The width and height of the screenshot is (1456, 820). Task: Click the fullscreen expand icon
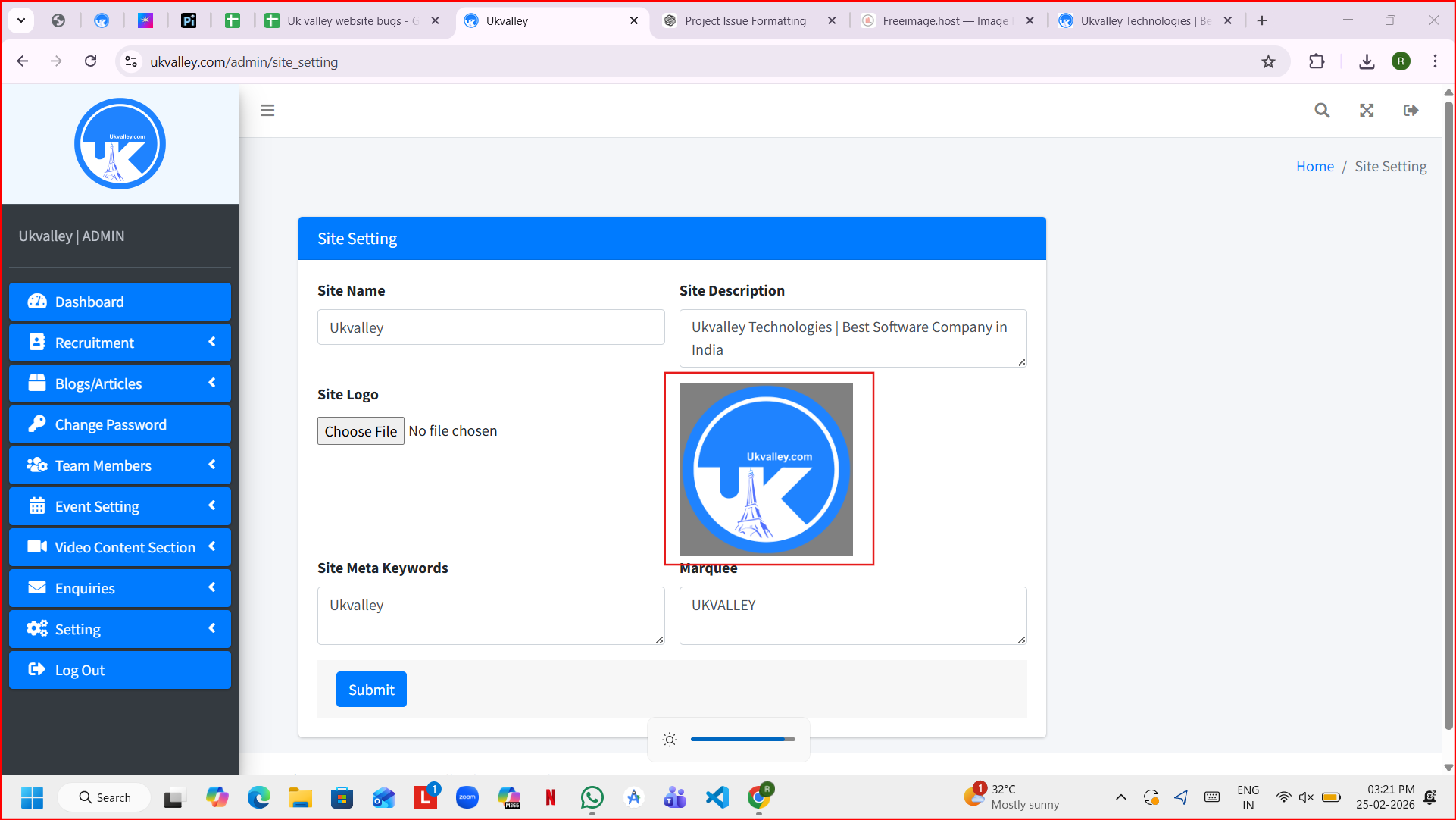point(1367,111)
